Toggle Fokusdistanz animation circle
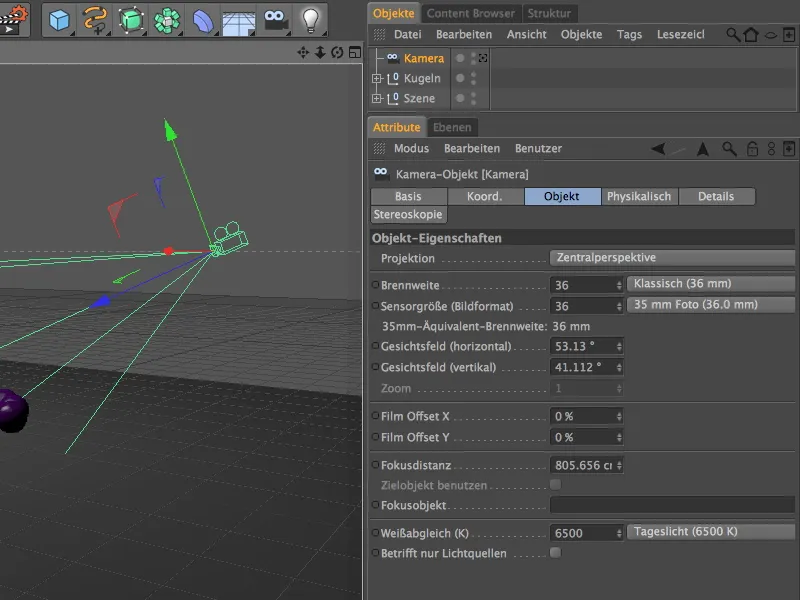 click(x=376, y=465)
